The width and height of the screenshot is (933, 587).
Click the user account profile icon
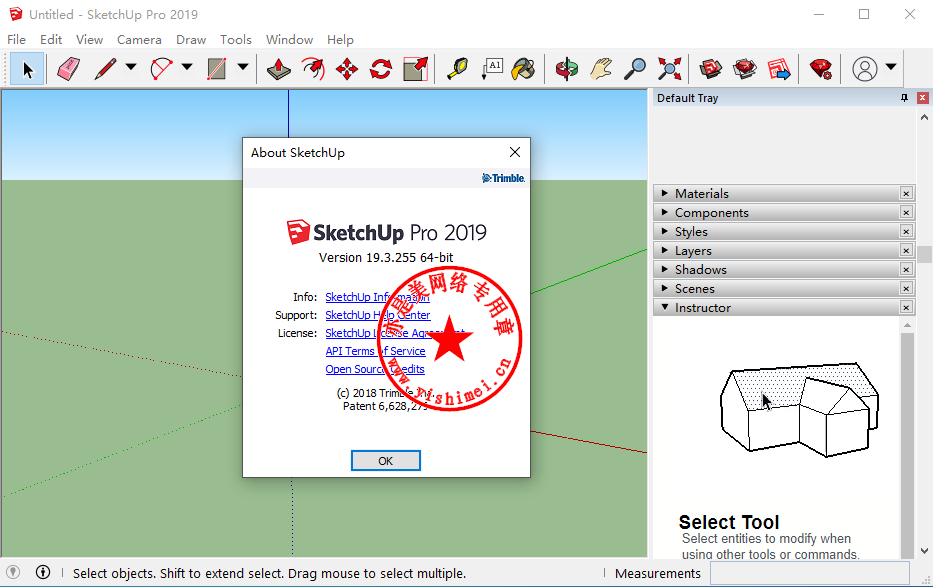(865, 69)
